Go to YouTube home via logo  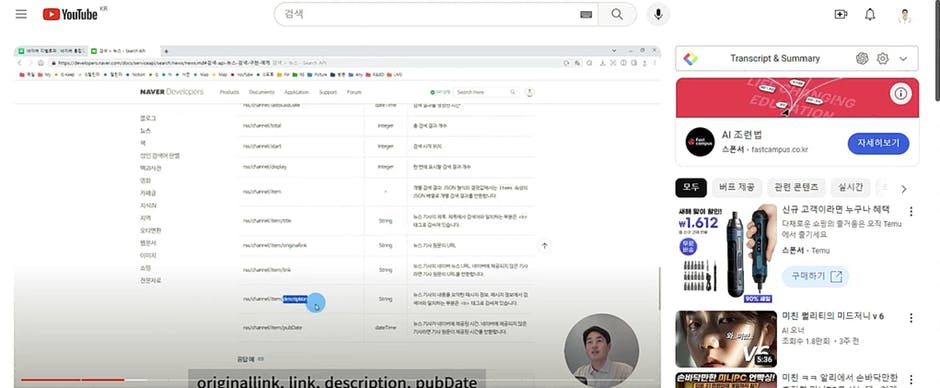click(70, 14)
